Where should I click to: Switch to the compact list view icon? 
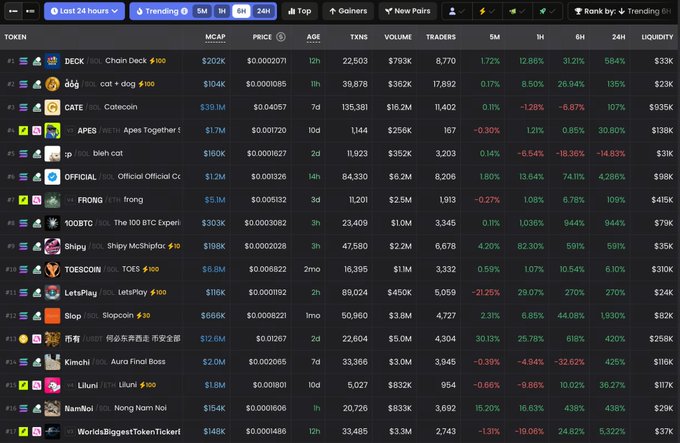click(13, 11)
